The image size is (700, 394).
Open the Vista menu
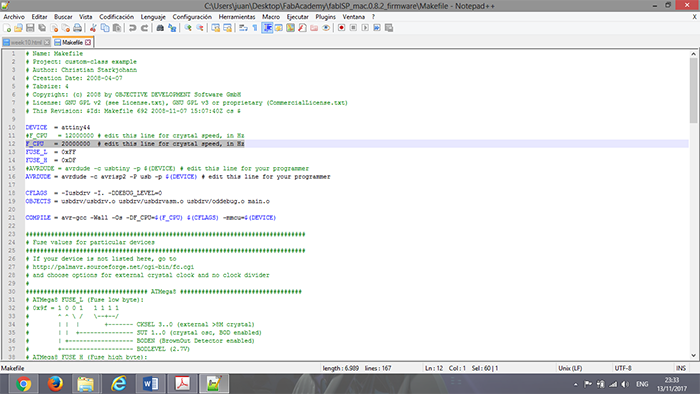pyautogui.click(x=85, y=17)
